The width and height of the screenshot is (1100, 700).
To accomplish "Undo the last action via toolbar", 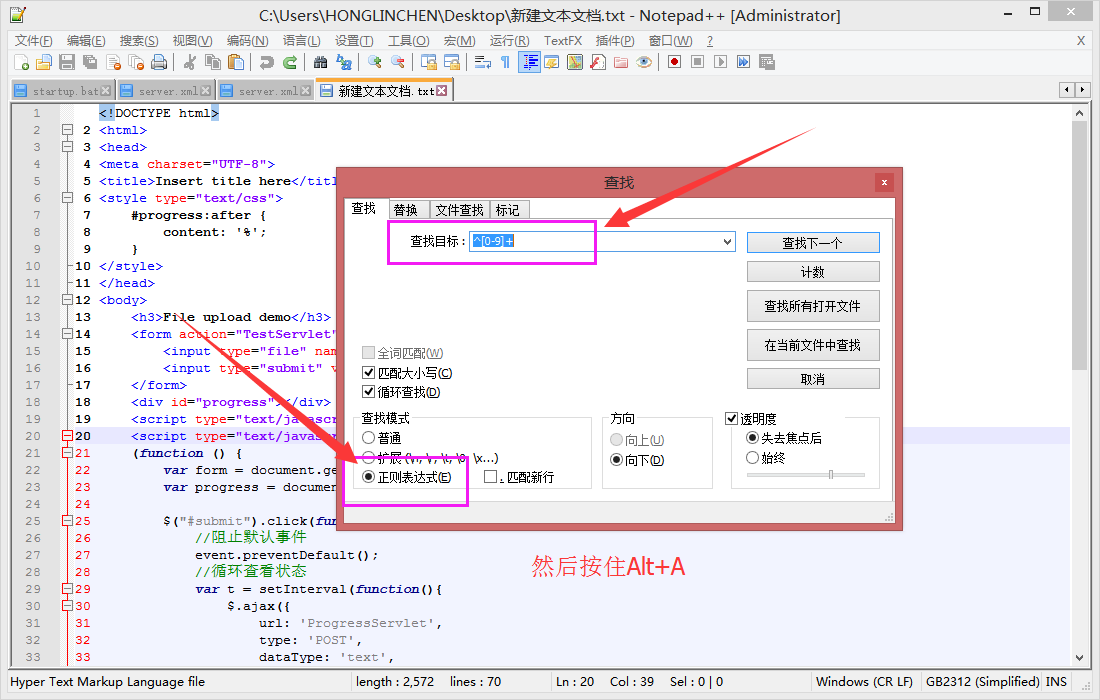I will [266, 62].
